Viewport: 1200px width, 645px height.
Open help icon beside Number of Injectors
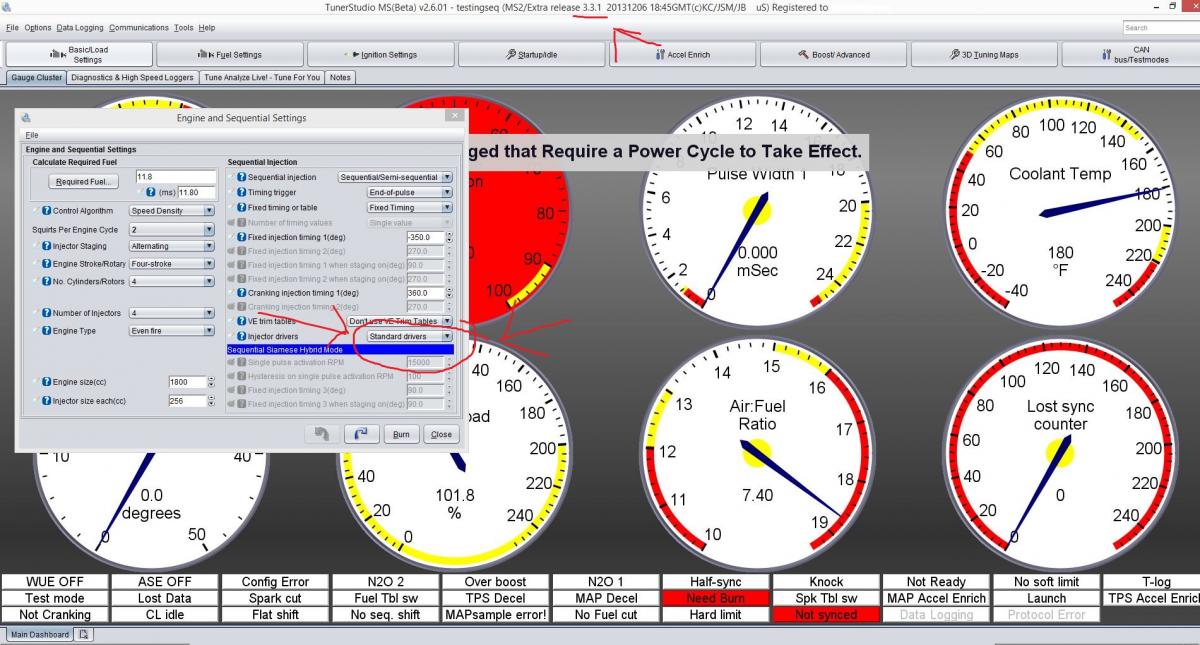point(46,313)
